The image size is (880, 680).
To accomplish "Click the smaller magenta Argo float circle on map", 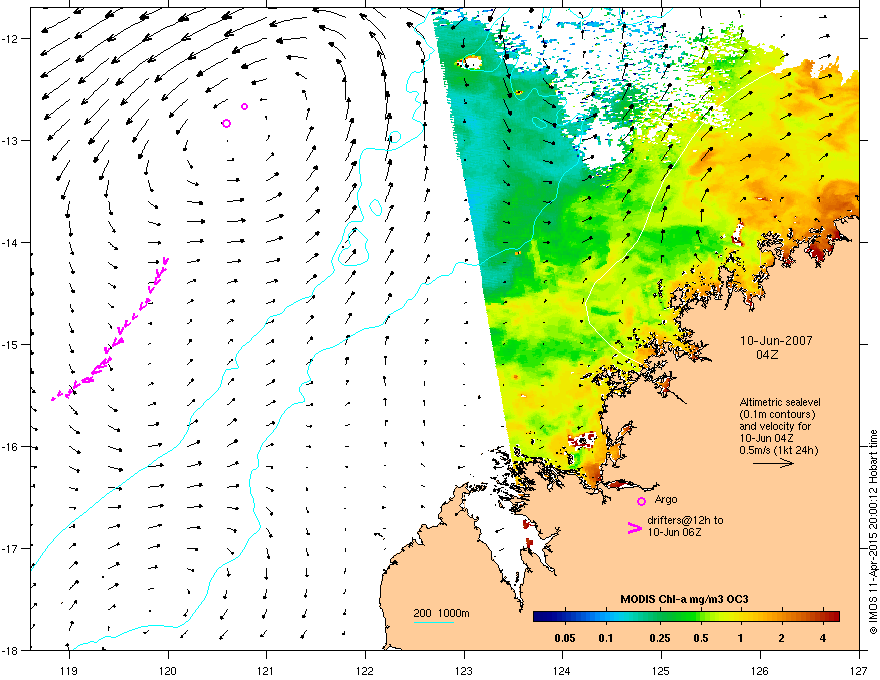I will (x=244, y=107).
